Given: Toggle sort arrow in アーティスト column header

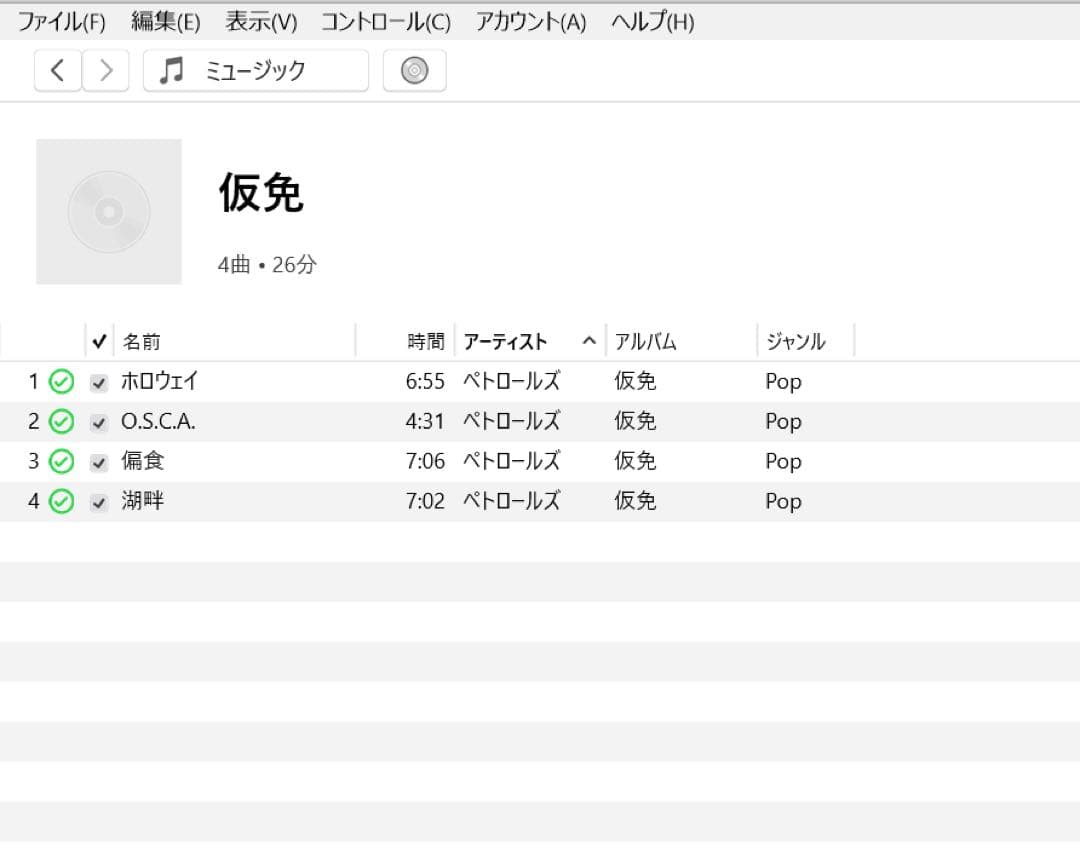Looking at the screenshot, I should 589,340.
